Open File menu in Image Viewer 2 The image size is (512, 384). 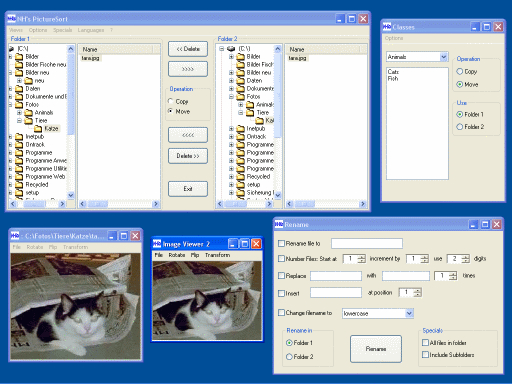pyautogui.click(x=159, y=255)
